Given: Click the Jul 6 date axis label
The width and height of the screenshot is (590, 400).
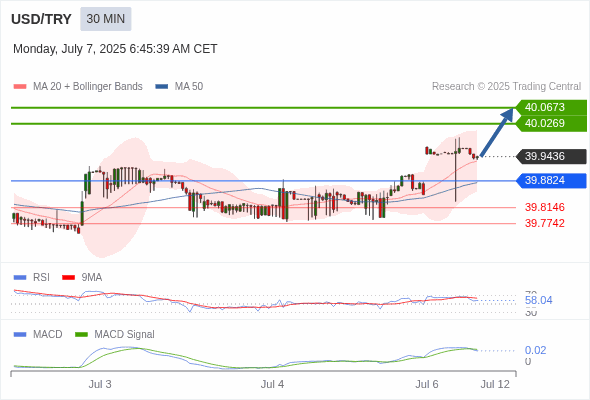Looking at the screenshot, I should click(427, 384).
